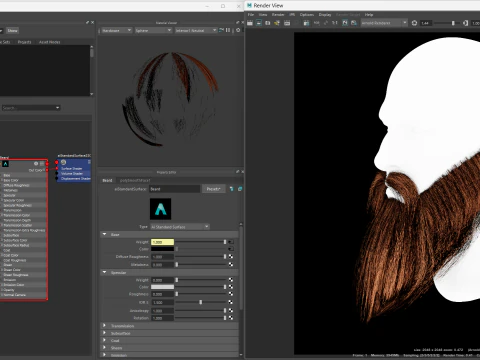Click the Volume Shader port on shading node
This screenshot has width=480, height=360.
tap(57, 174)
